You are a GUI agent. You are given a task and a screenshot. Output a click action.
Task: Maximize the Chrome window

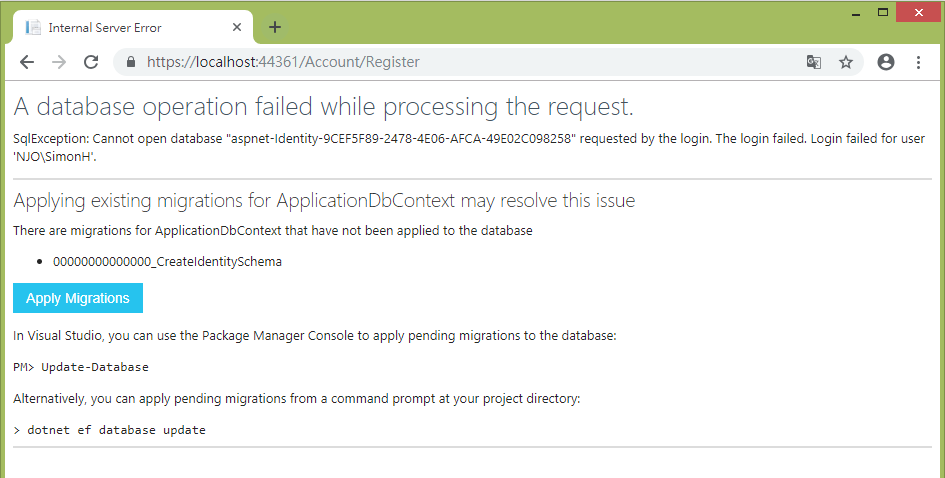[x=884, y=12]
